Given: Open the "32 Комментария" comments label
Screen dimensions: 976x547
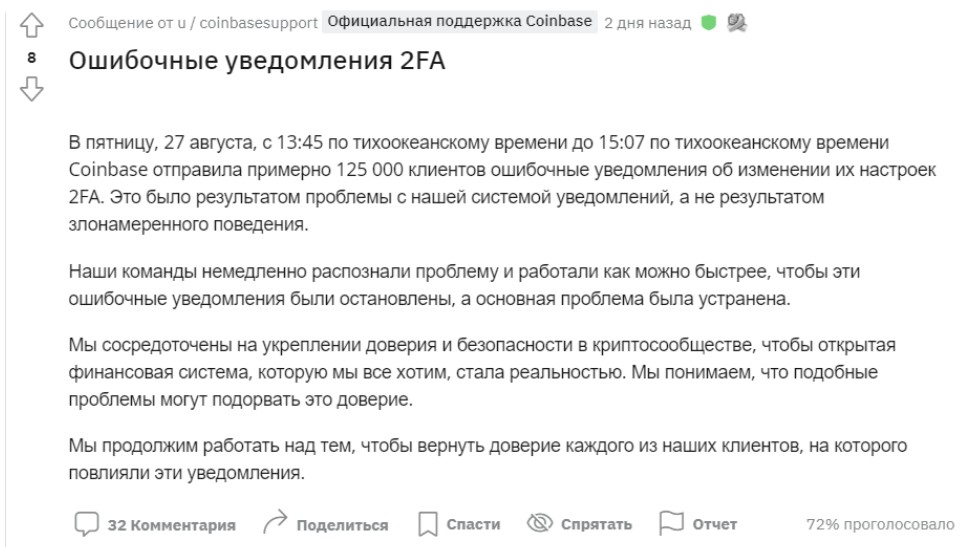Looking at the screenshot, I should click(x=171, y=525).
